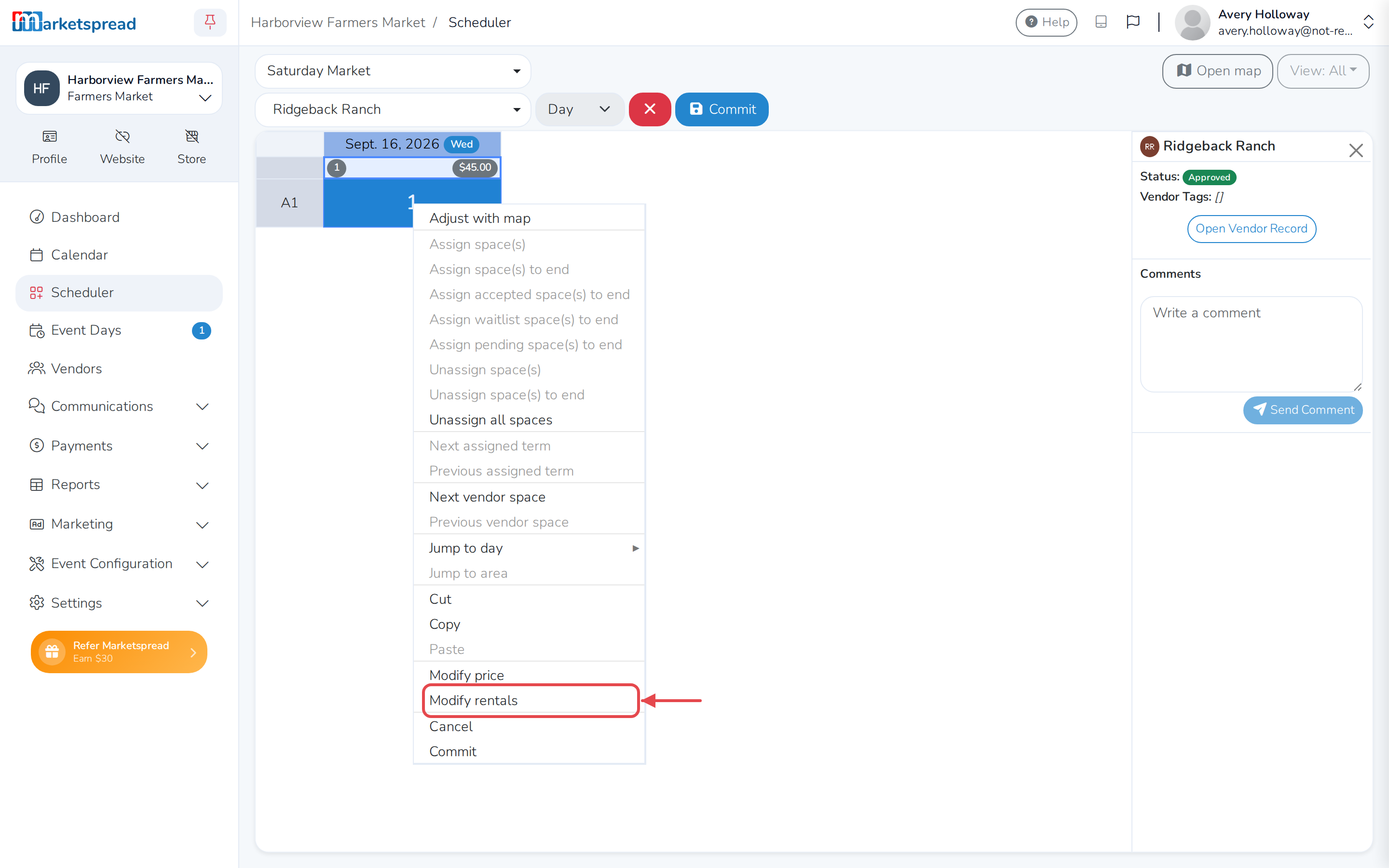Screen dimensions: 1389x868
Task: Click the Write a comment text area
Action: click(x=1251, y=344)
